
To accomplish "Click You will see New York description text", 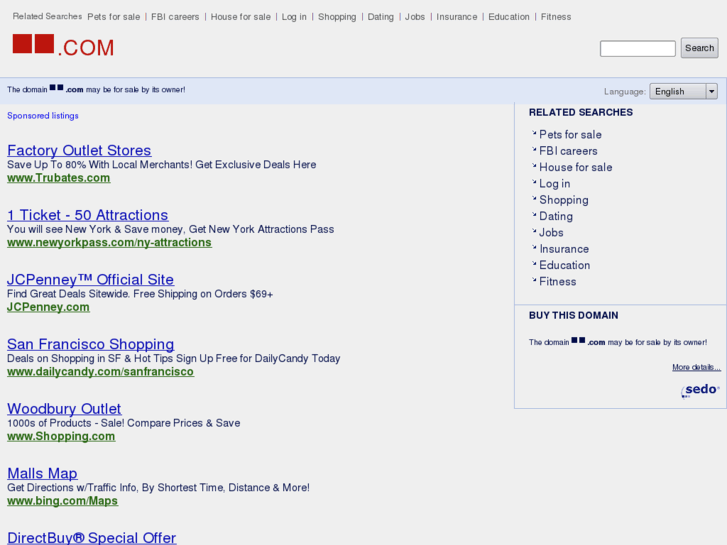I will 170,229.
